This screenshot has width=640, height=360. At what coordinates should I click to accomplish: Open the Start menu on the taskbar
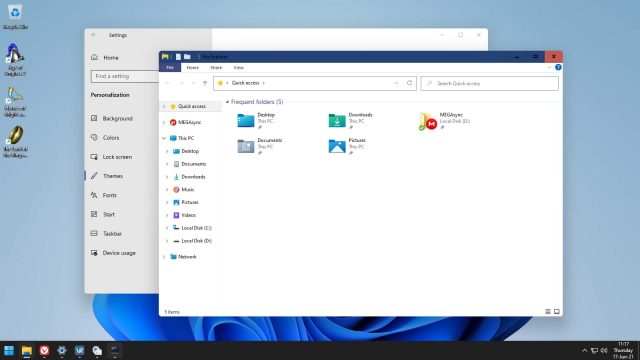pos(9,351)
